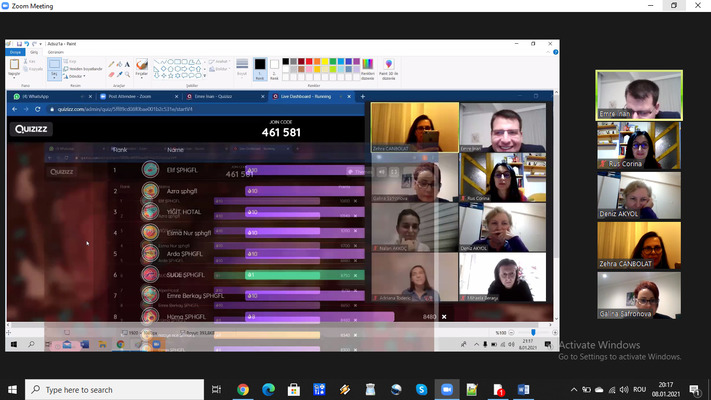Click the player name Emre Berkay ŞPHGFL
The width and height of the screenshot is (711, 400).
click(x=195, y=296)
